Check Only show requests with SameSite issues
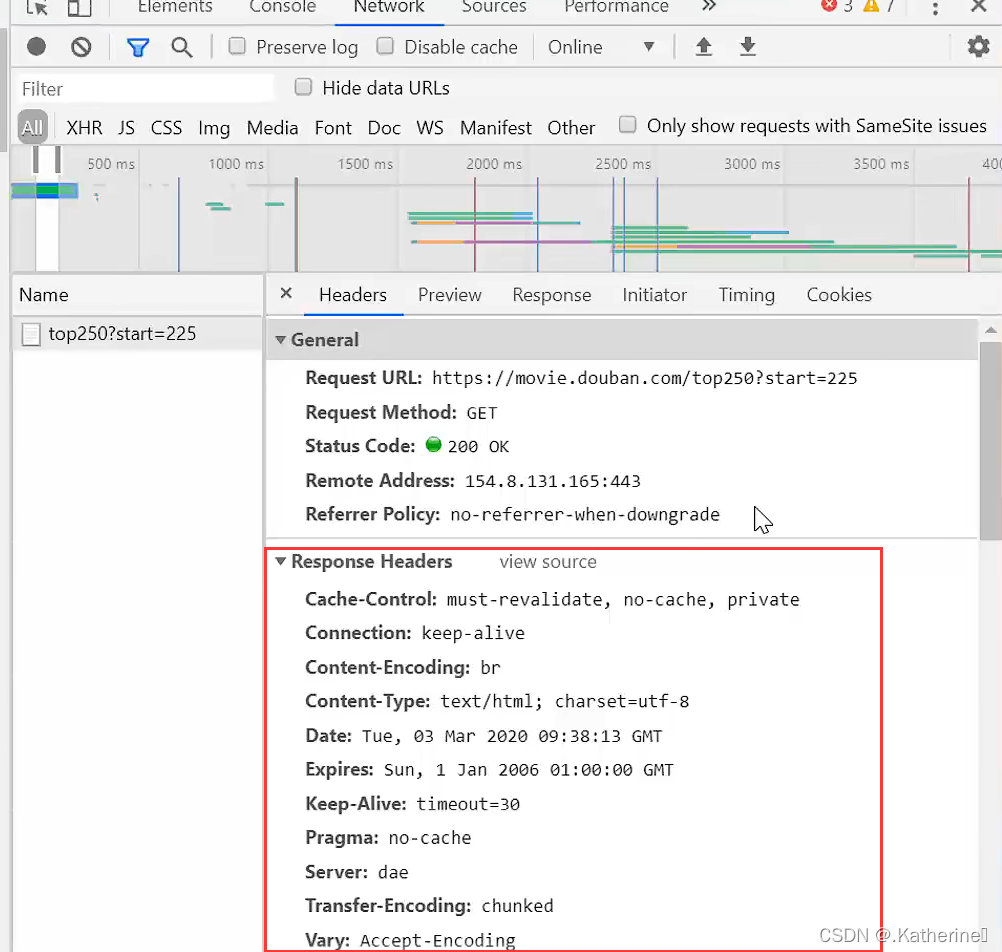Viewport: 1002px width, 952px height. [628, 125]
